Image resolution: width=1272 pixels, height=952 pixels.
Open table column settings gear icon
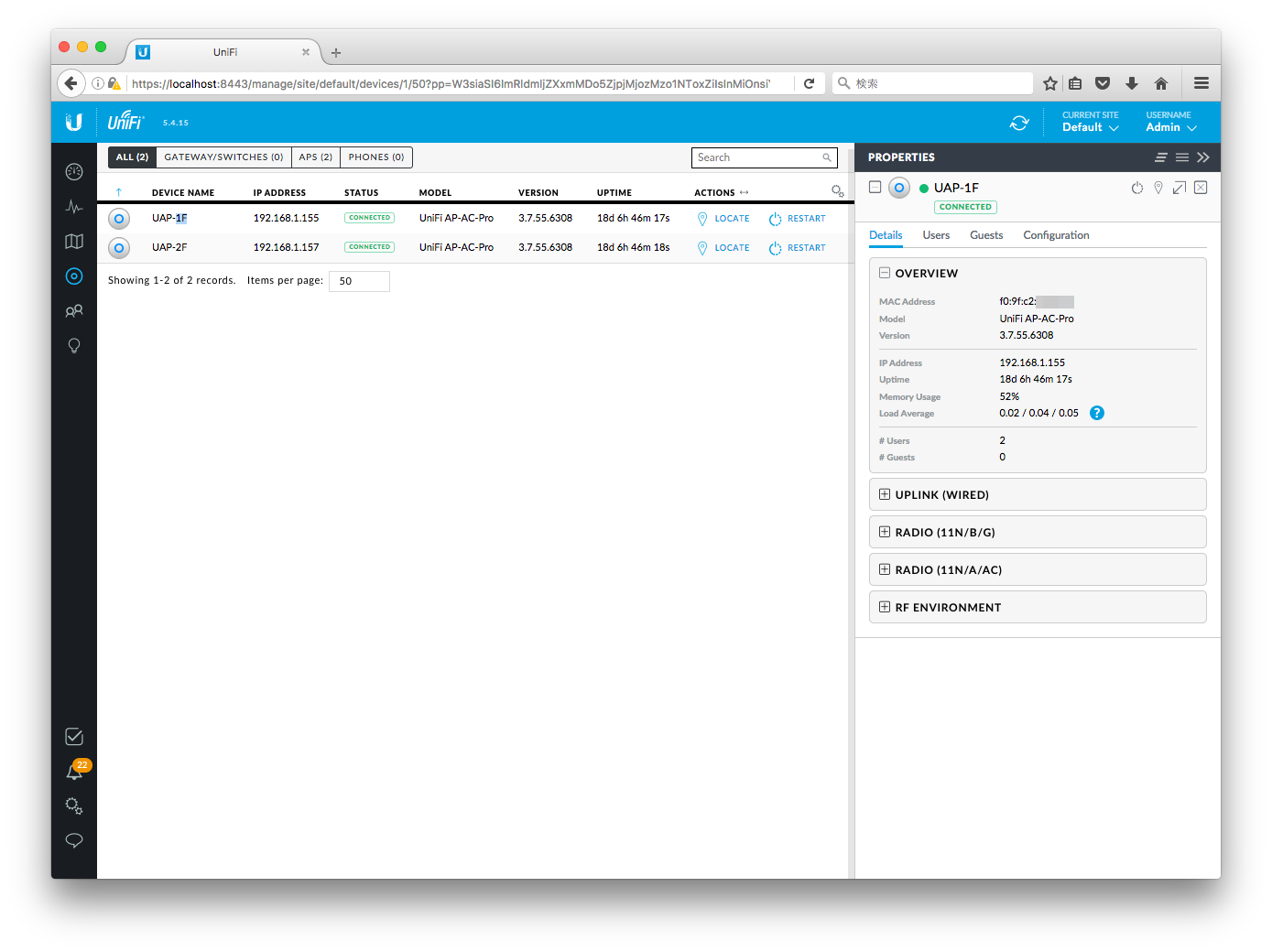coord(837,191)
